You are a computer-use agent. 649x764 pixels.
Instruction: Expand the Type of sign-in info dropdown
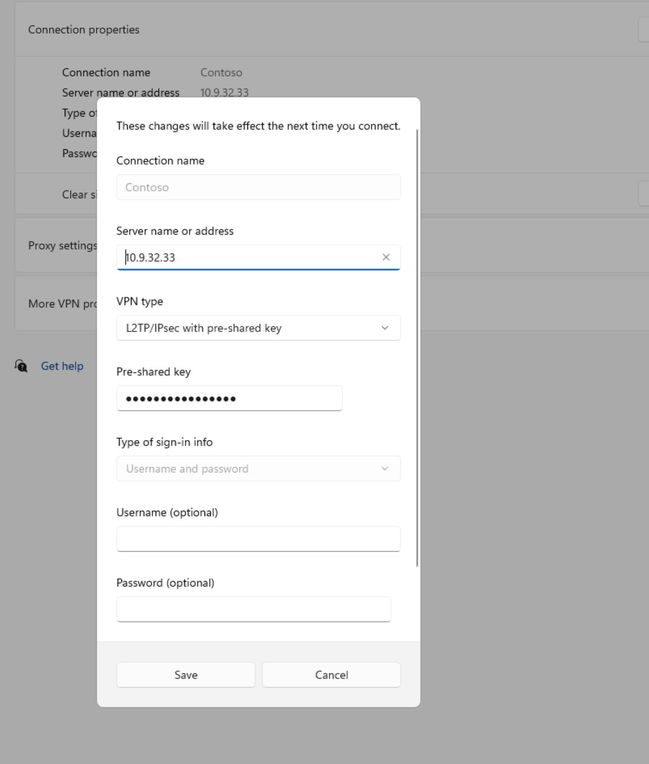pos(258,468)
